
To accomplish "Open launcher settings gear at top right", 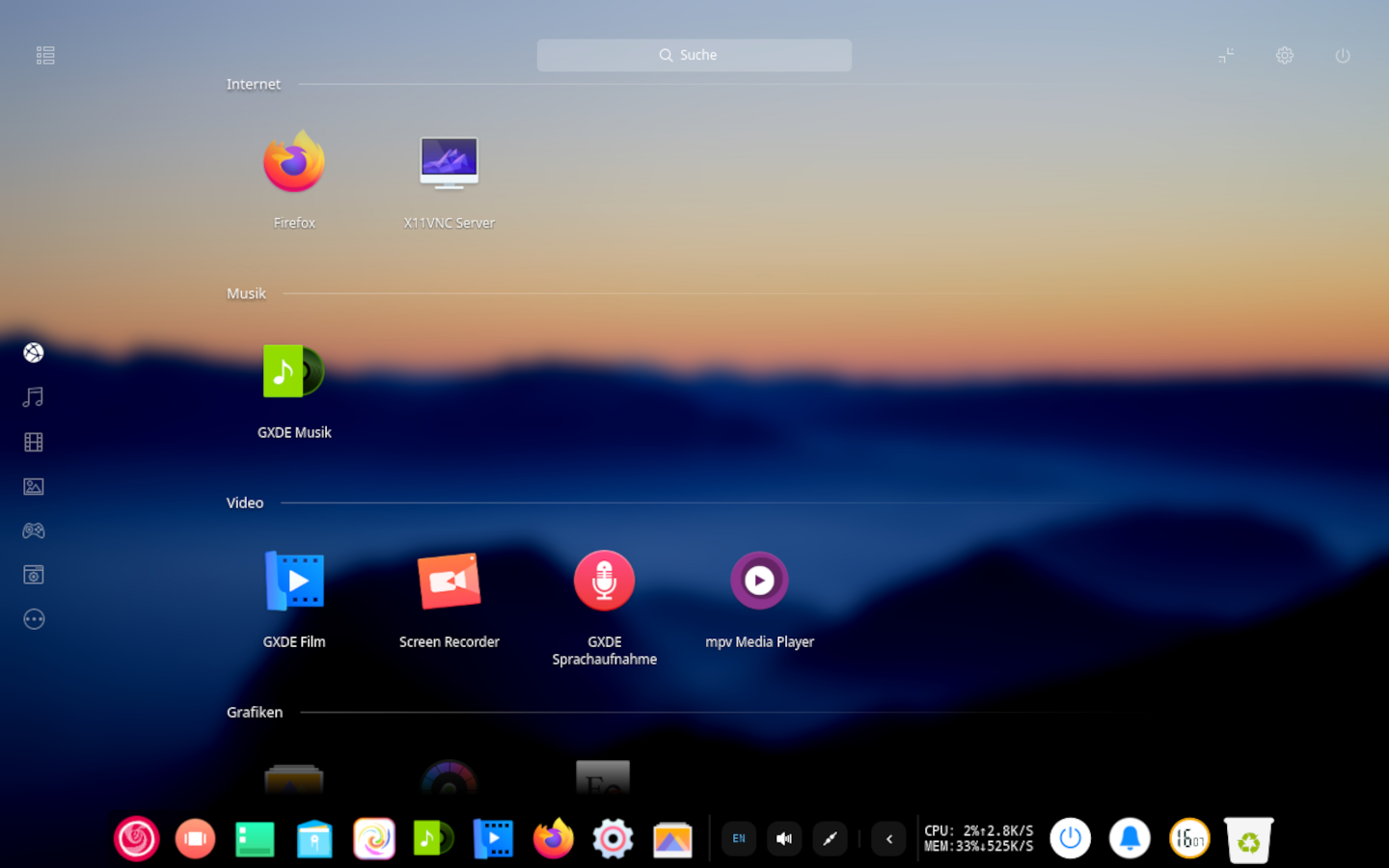I will coord(1284,56).
